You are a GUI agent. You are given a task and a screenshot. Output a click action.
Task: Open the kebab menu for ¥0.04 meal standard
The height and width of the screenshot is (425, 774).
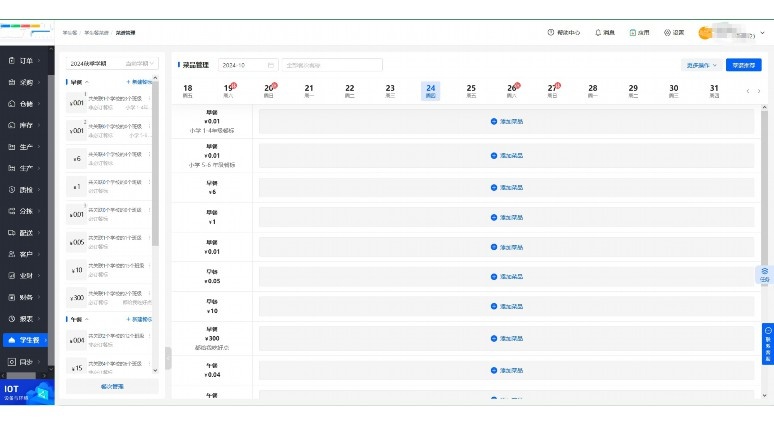pyautogui.click(x=150, y=336)
